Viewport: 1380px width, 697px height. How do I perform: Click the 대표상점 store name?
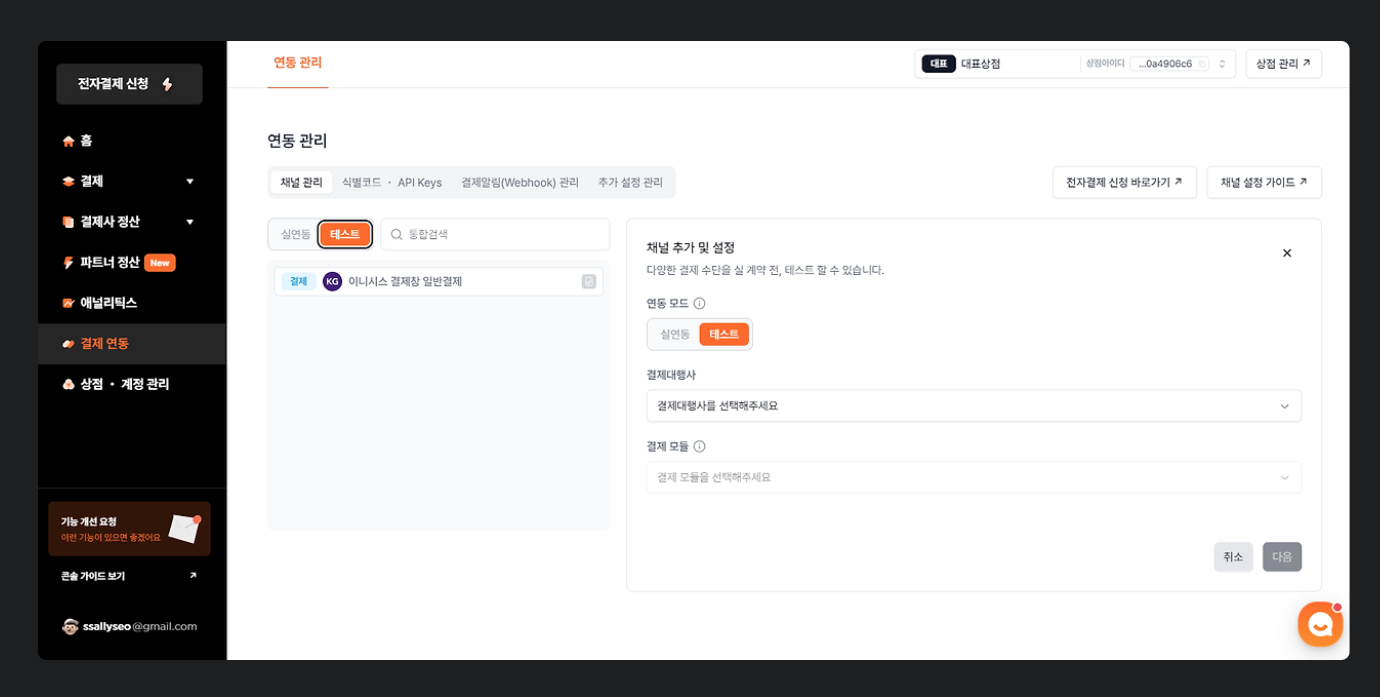coord(981,64)
